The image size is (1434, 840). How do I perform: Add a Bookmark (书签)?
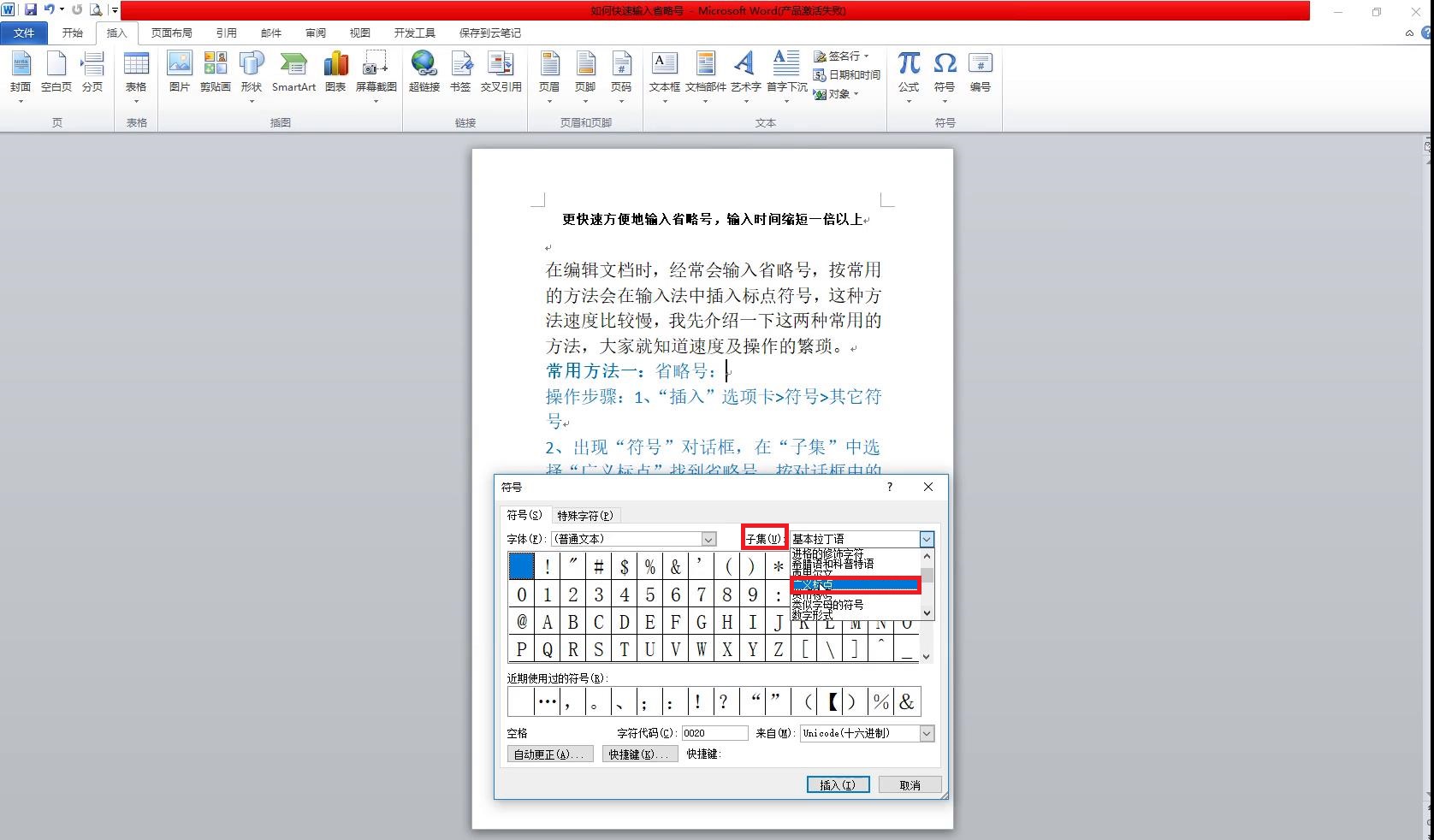coord(460,73)
